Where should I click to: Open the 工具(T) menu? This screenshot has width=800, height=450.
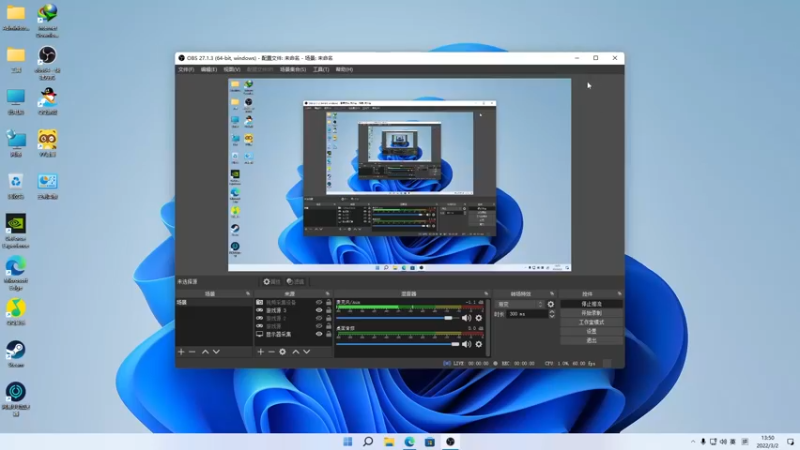coord(321,69)
